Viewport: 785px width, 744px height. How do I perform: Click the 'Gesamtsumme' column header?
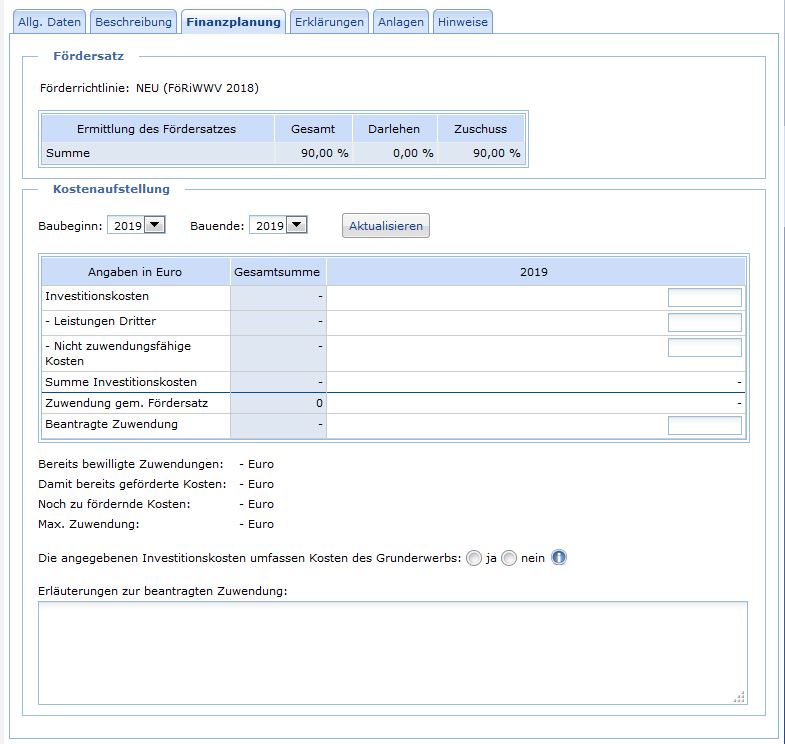click(277, 272)
